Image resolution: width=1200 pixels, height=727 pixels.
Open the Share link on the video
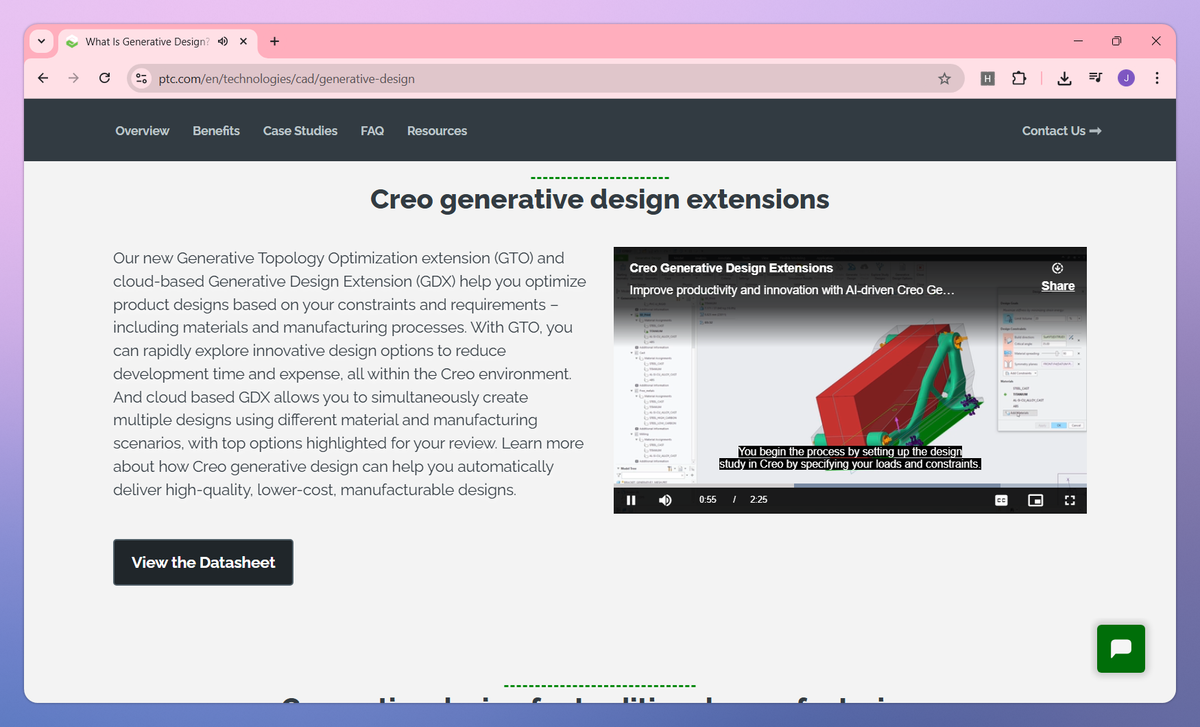click(x=1057, y=286)
